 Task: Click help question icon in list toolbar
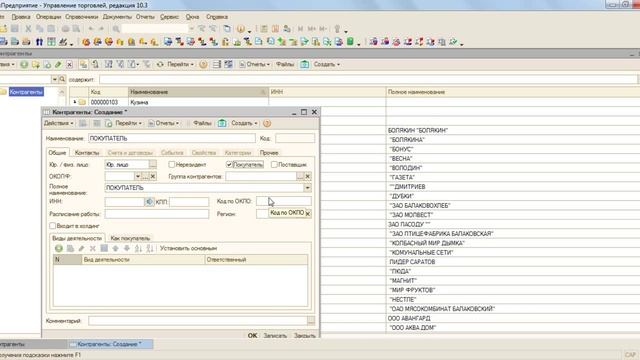point(203,64)
